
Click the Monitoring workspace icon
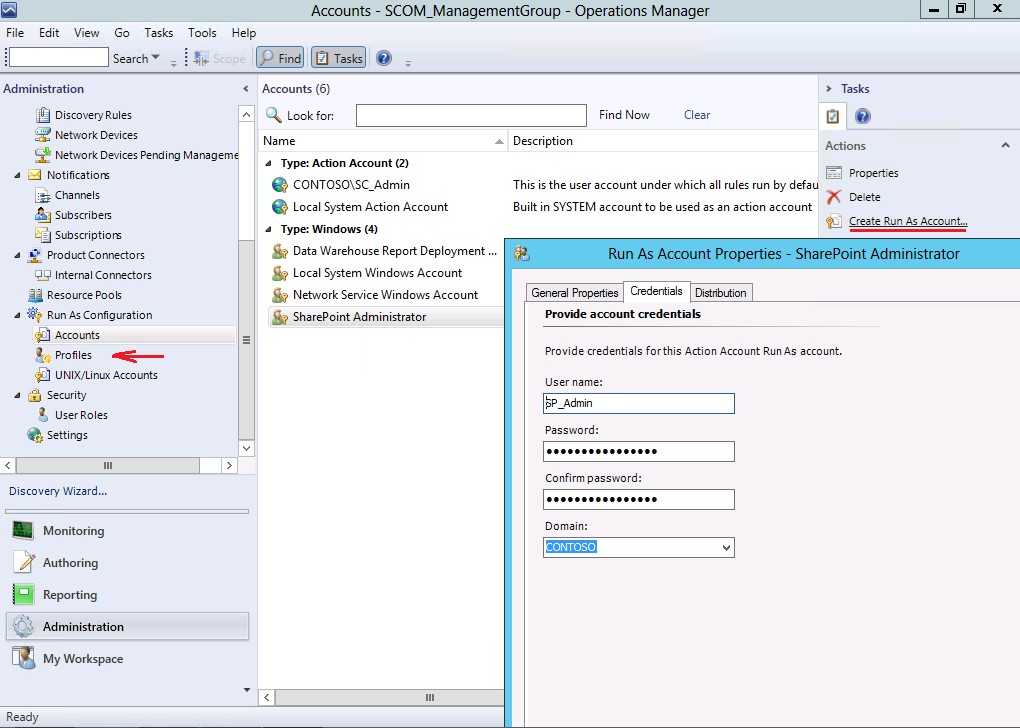23,531
